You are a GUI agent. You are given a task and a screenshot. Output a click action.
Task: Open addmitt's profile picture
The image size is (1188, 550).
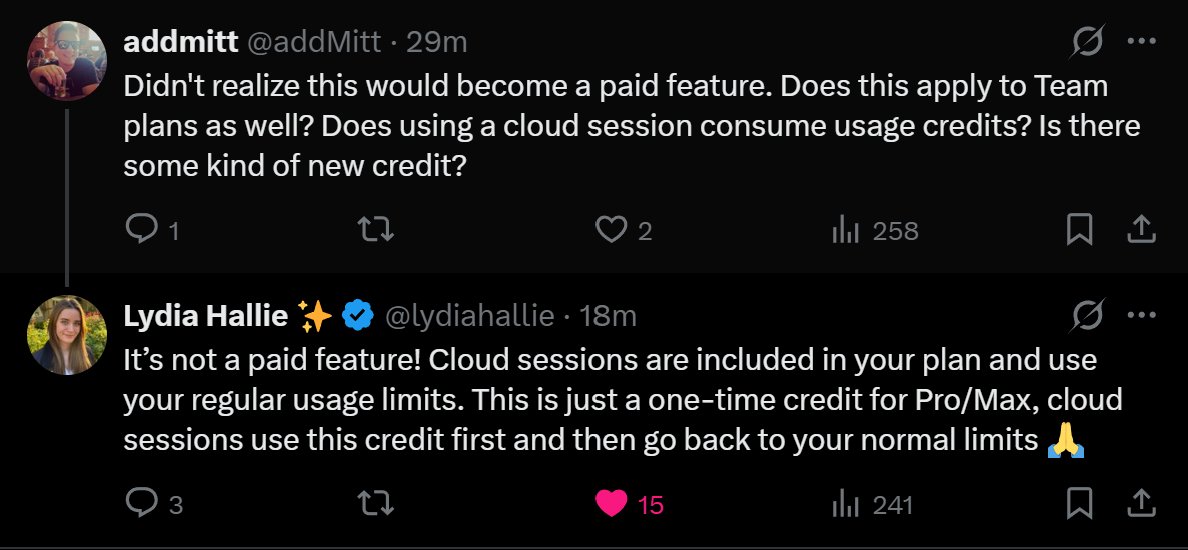coord(67,61)
